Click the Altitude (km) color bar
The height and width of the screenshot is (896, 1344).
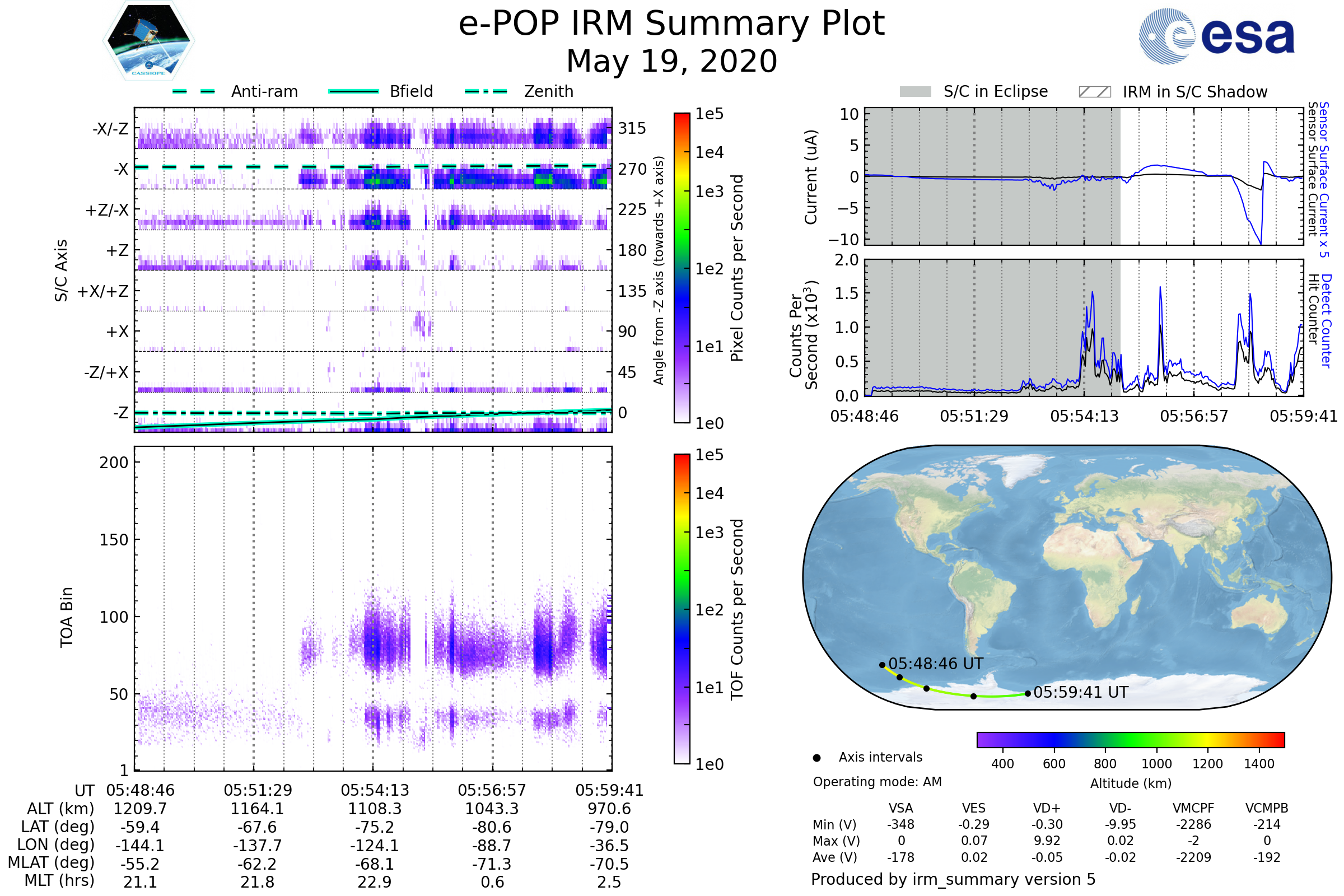pyautogui.click(x=1131, y=740)
